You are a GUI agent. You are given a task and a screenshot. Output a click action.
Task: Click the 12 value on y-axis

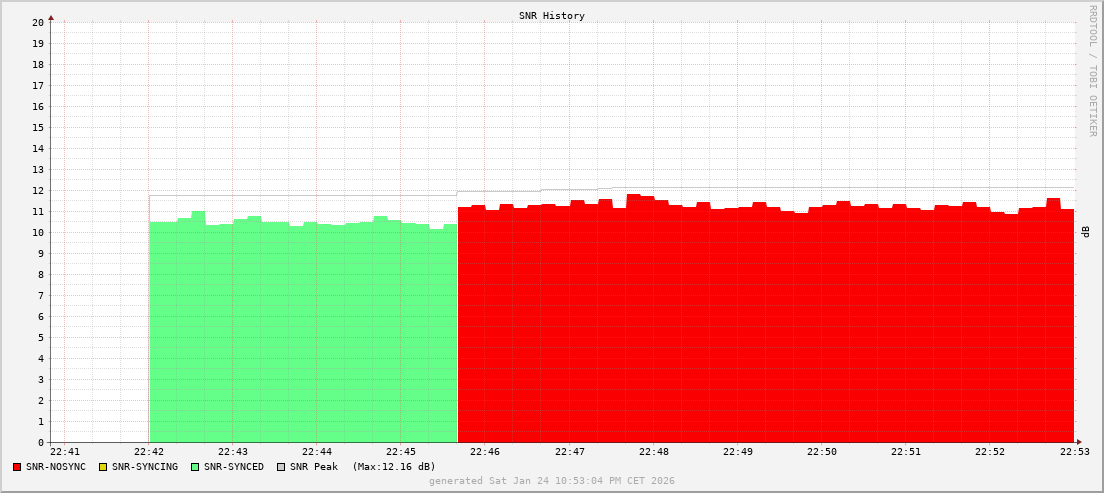(x=38, y=190)
